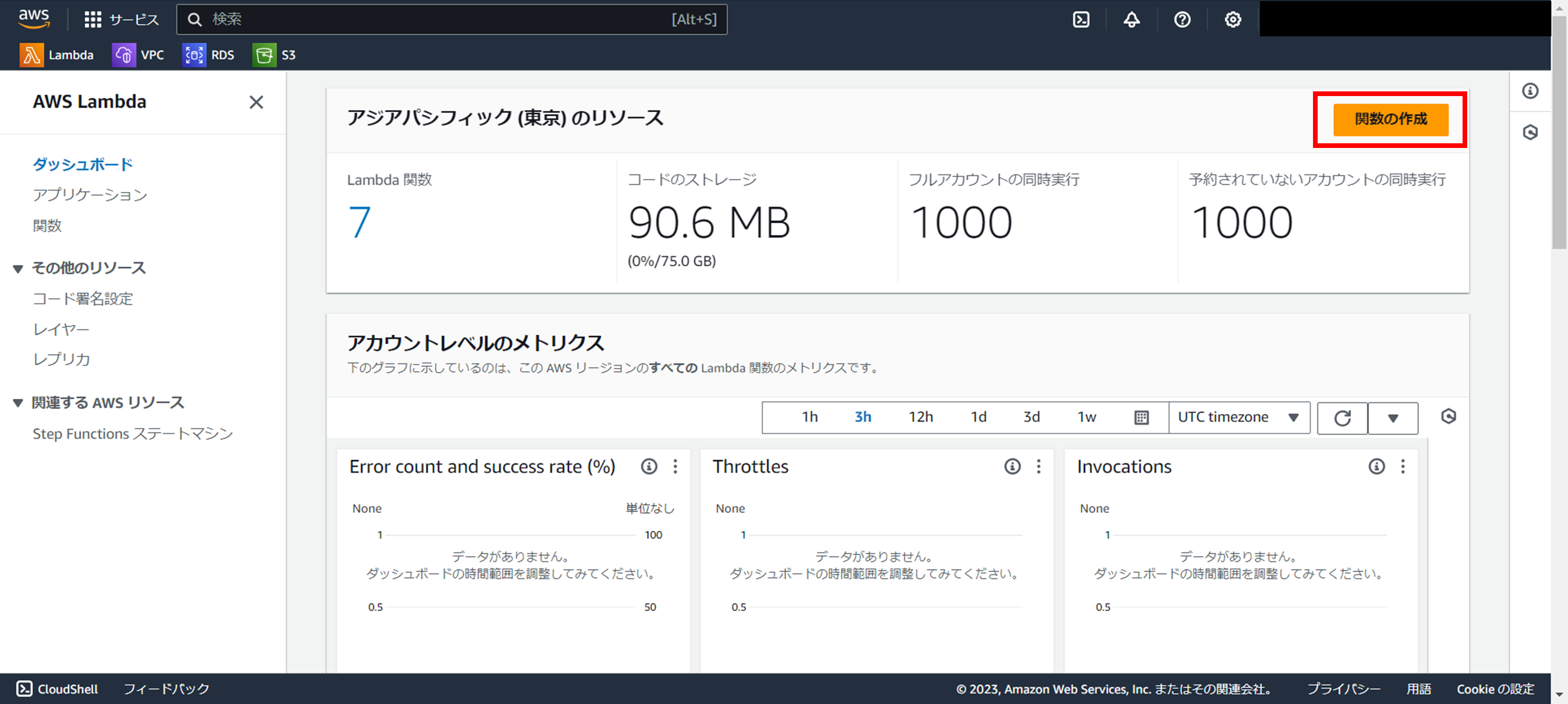Select the 12h time range
Image resolution: width=1568 pixels, height=704 pixels.
[920, 417]
